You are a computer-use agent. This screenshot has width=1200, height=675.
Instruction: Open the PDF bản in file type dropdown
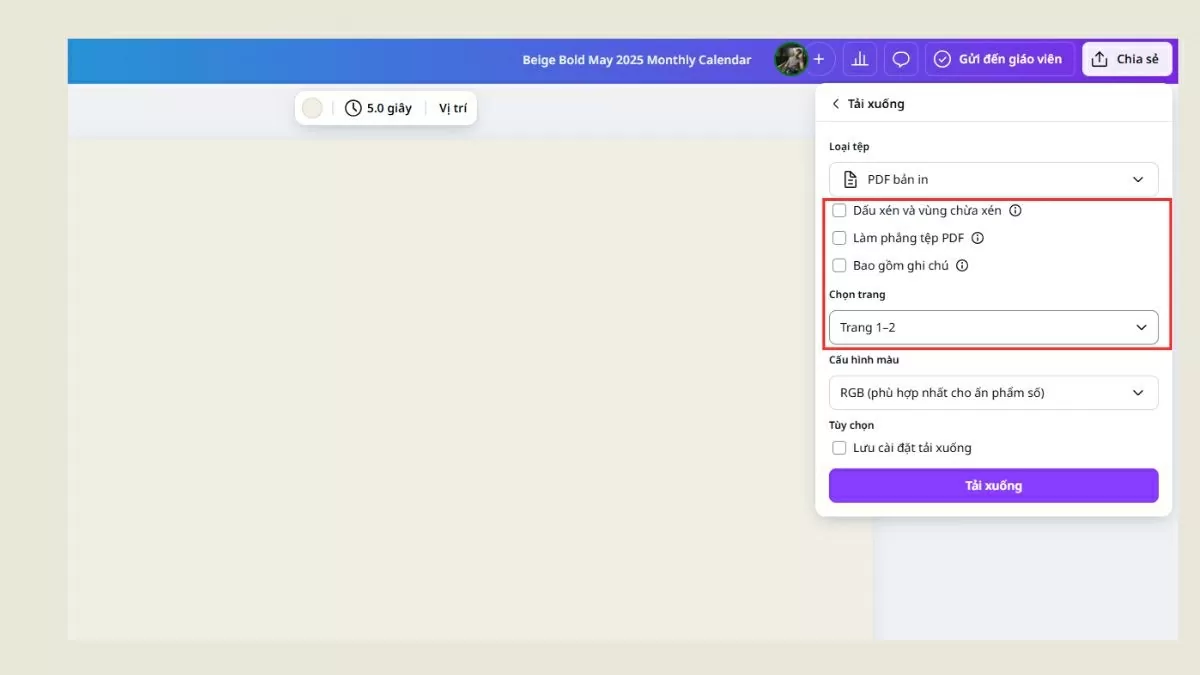pyautogui.click(x=993, y=179)
